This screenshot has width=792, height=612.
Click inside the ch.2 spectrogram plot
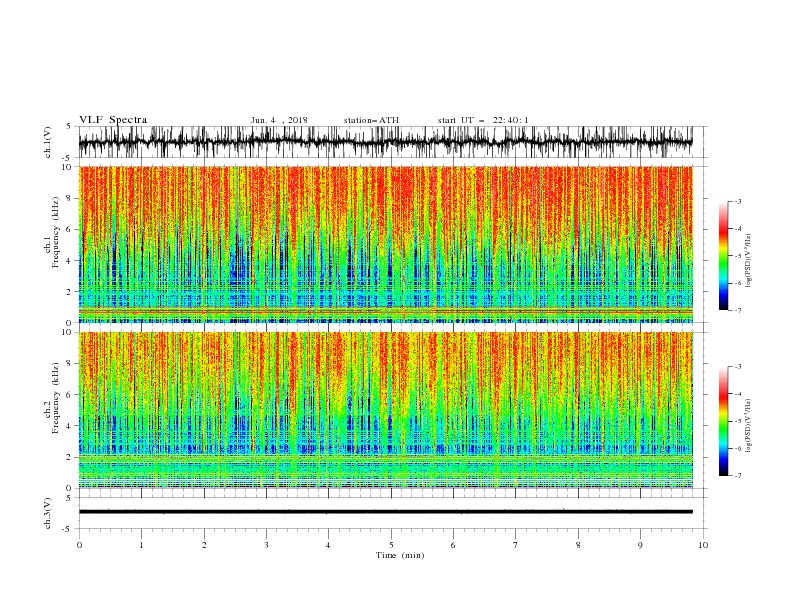(x=386, y=410)
